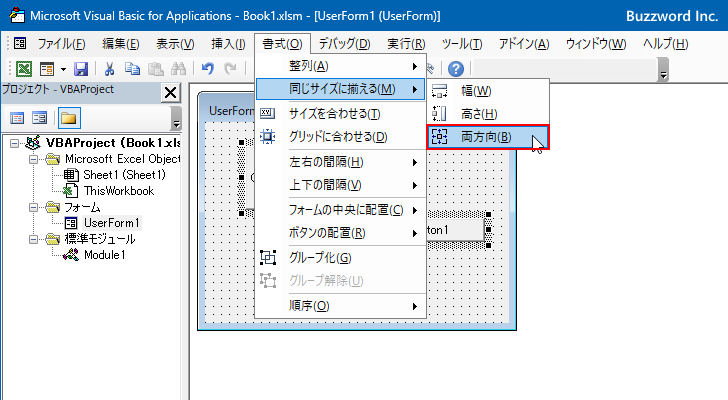Click the View Code icon in the Project panel

click(x=17, y=118)
